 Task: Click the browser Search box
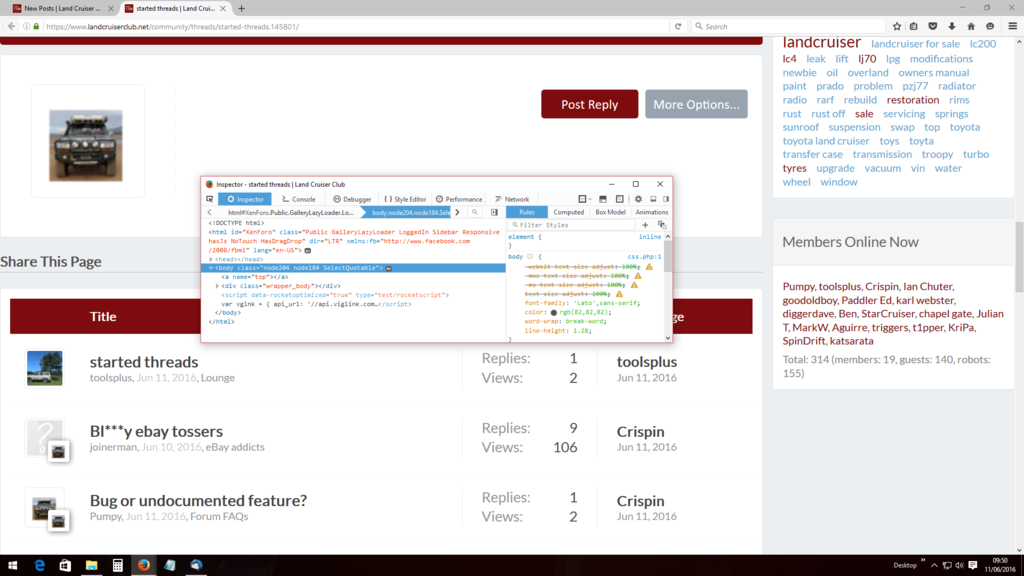788,26
